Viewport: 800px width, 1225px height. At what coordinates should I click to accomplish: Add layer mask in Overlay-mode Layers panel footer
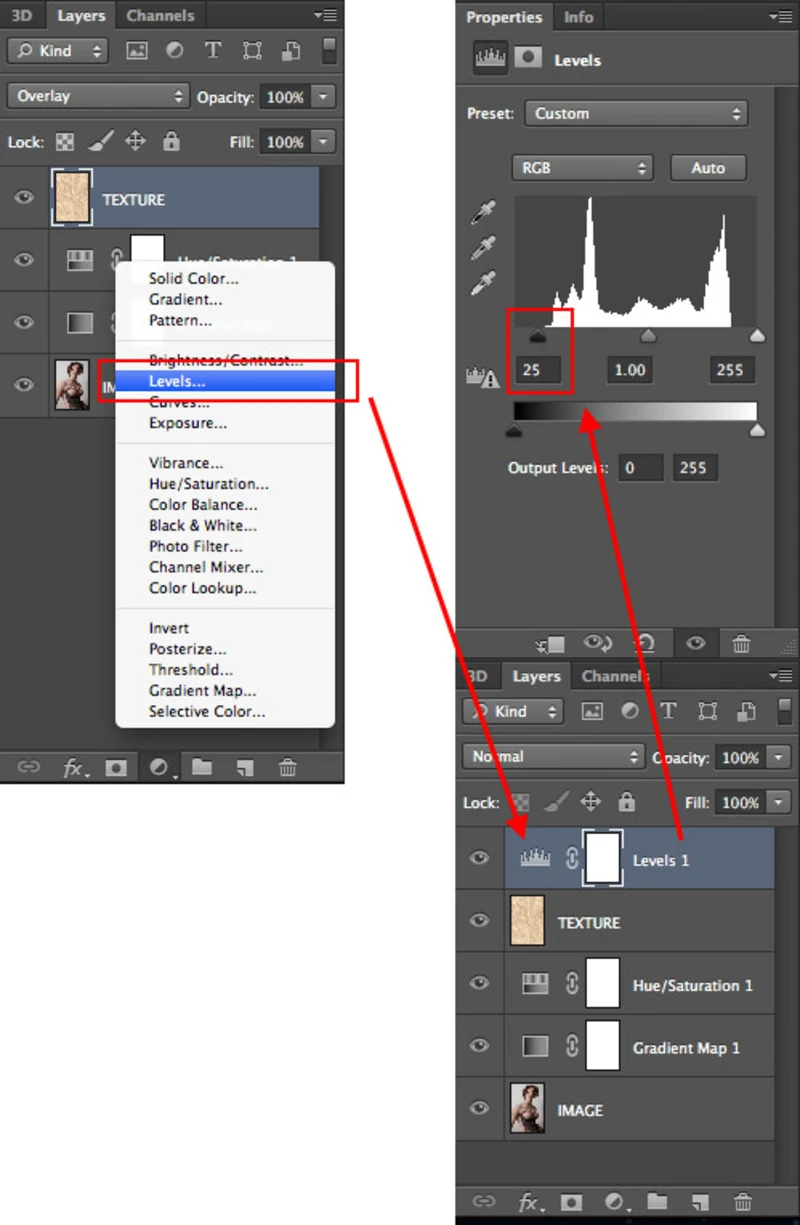point(116,767)
